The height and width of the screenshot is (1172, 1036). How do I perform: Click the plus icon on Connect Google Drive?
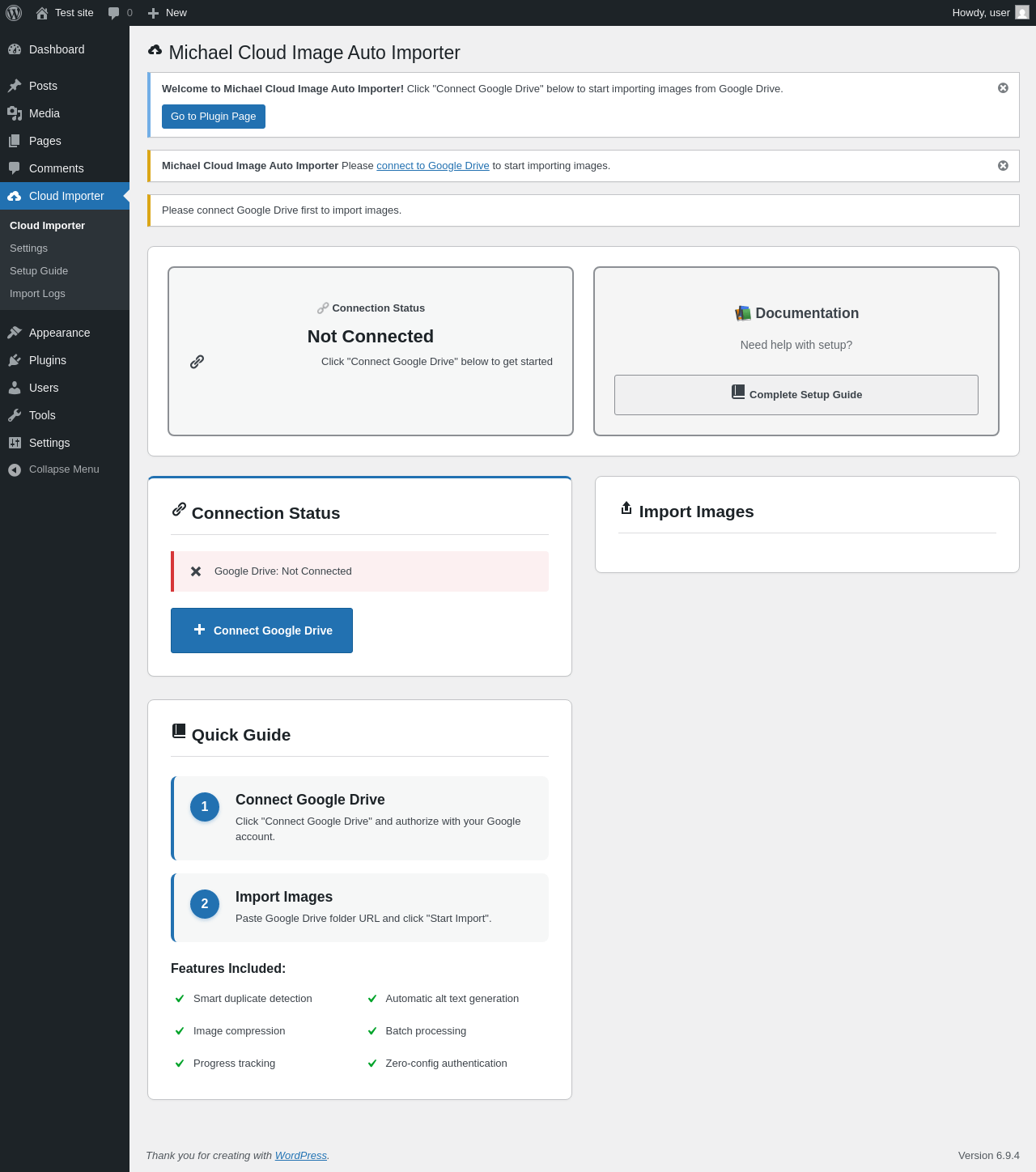[199, 629]
